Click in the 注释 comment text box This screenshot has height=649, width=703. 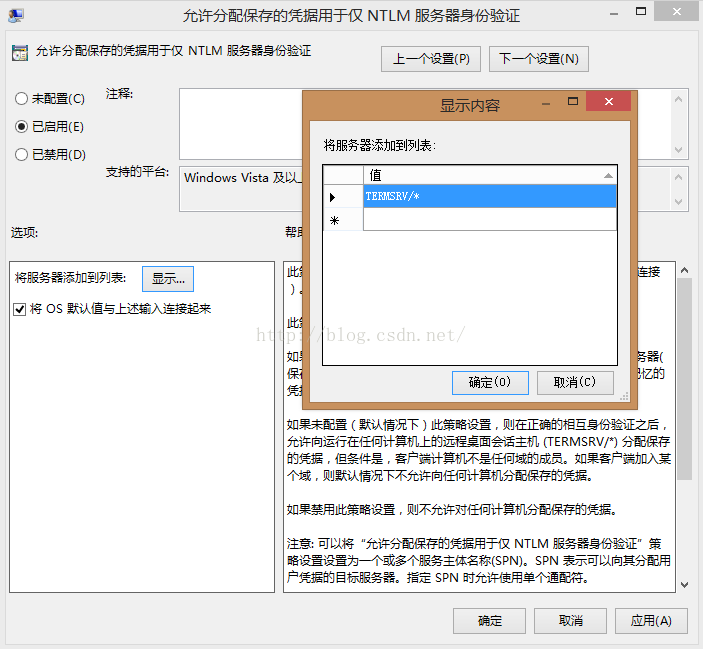241,124
